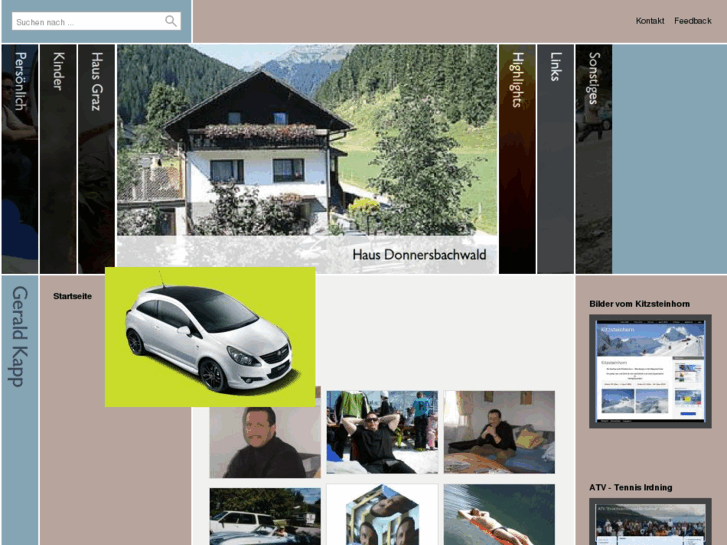Open the Highlights vertical tab
727x545 pixels.
pos(517,159)
